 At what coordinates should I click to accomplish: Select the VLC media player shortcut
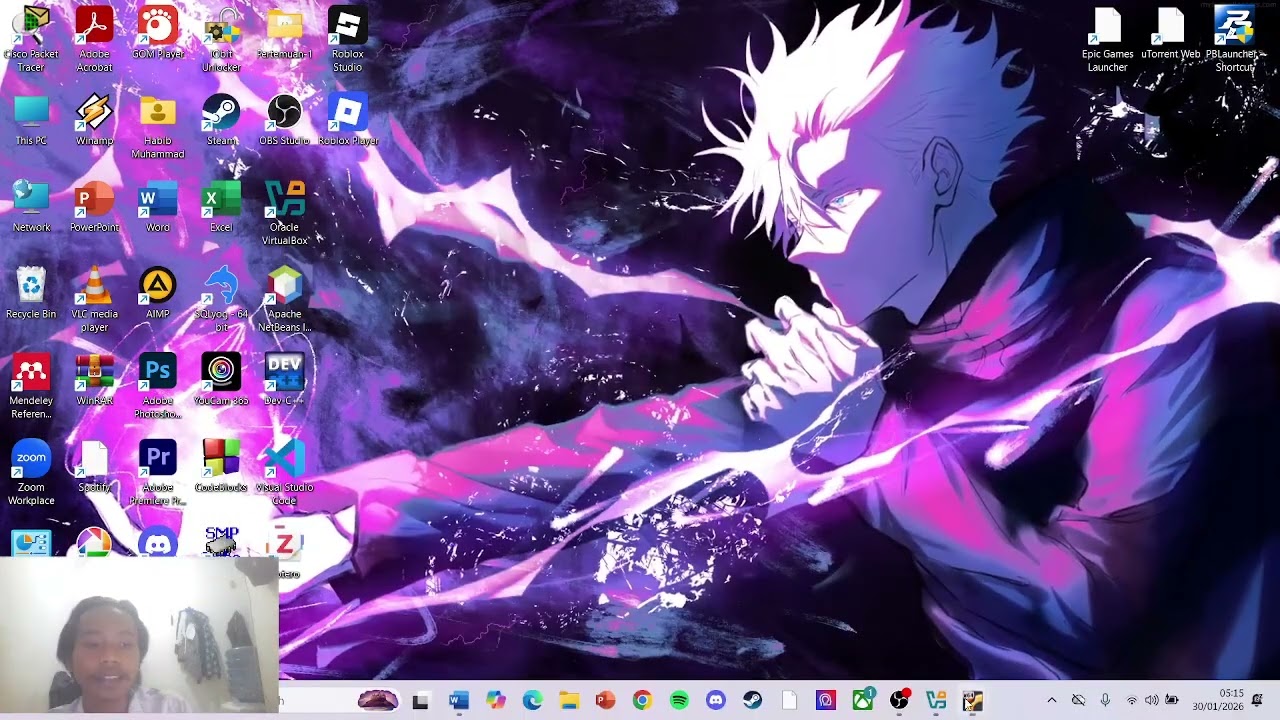pyautogui.click(x=94, y=301)
